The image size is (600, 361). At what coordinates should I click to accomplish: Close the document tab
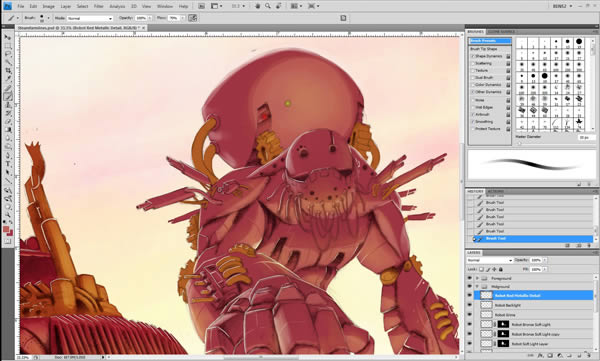coord(143,28)
